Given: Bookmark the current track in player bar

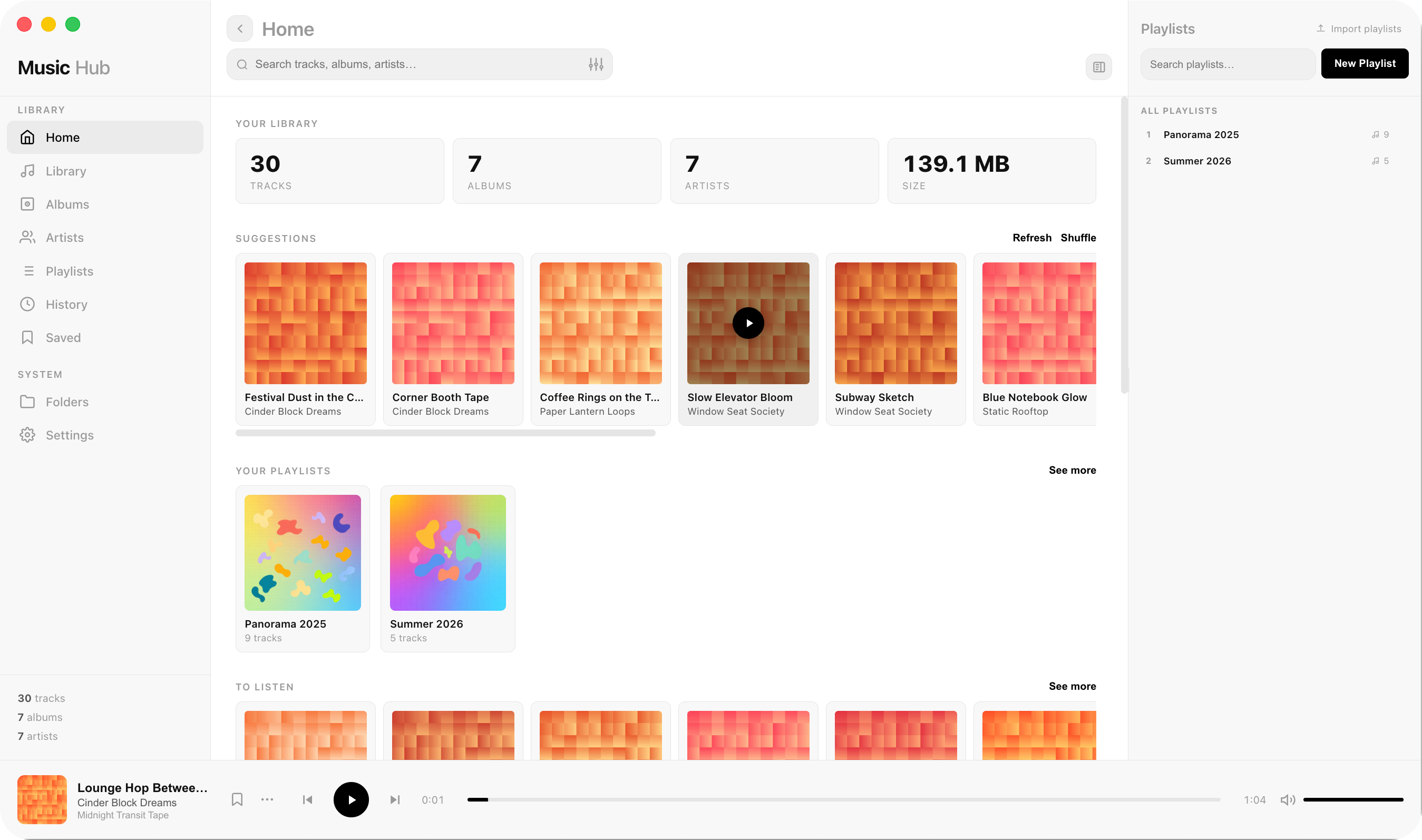Looking at the screenshot, I should click(x=237, y=800).
